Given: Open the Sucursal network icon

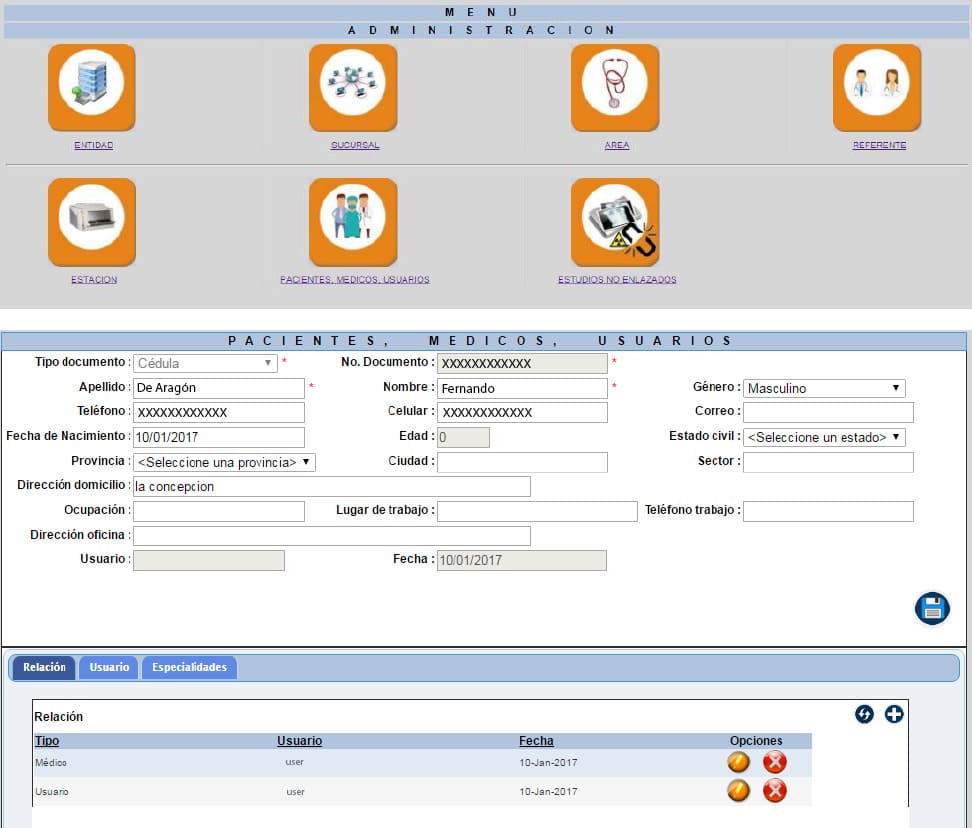Looking at the screenshot, I should tap(353, 88).
